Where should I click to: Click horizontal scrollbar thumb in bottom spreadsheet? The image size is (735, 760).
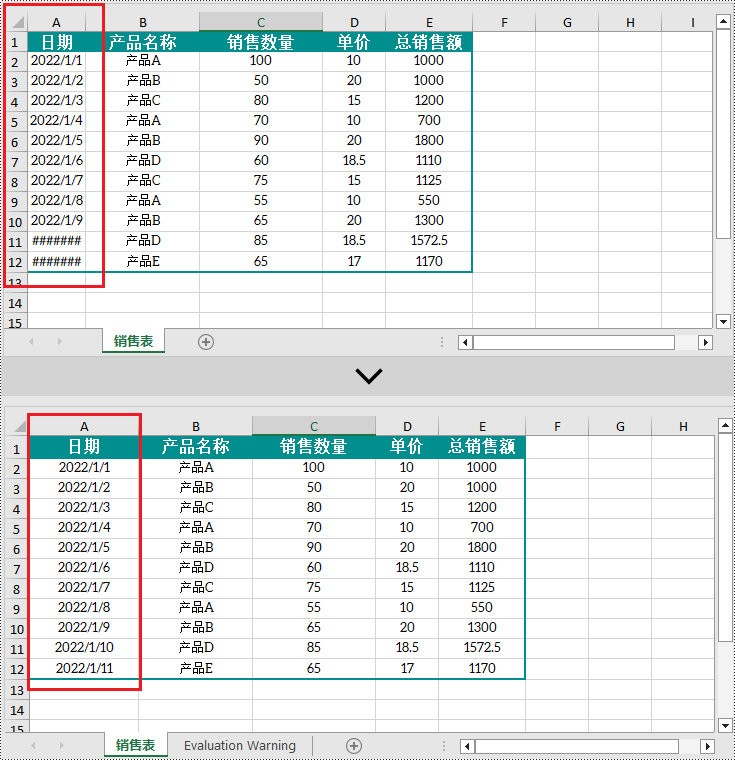tap(577, 746)
